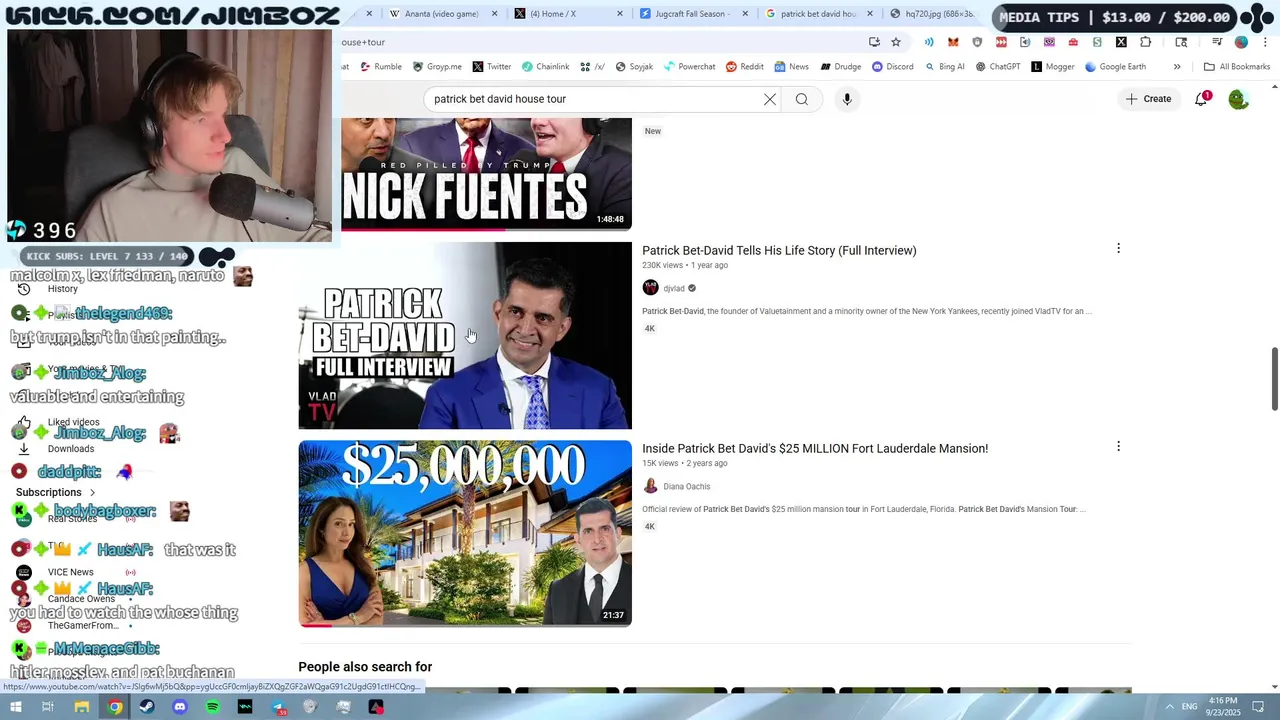Open options menu for Patrick Bet-David Life Story video
The image size is (1280, 720).
point(1118,249)
